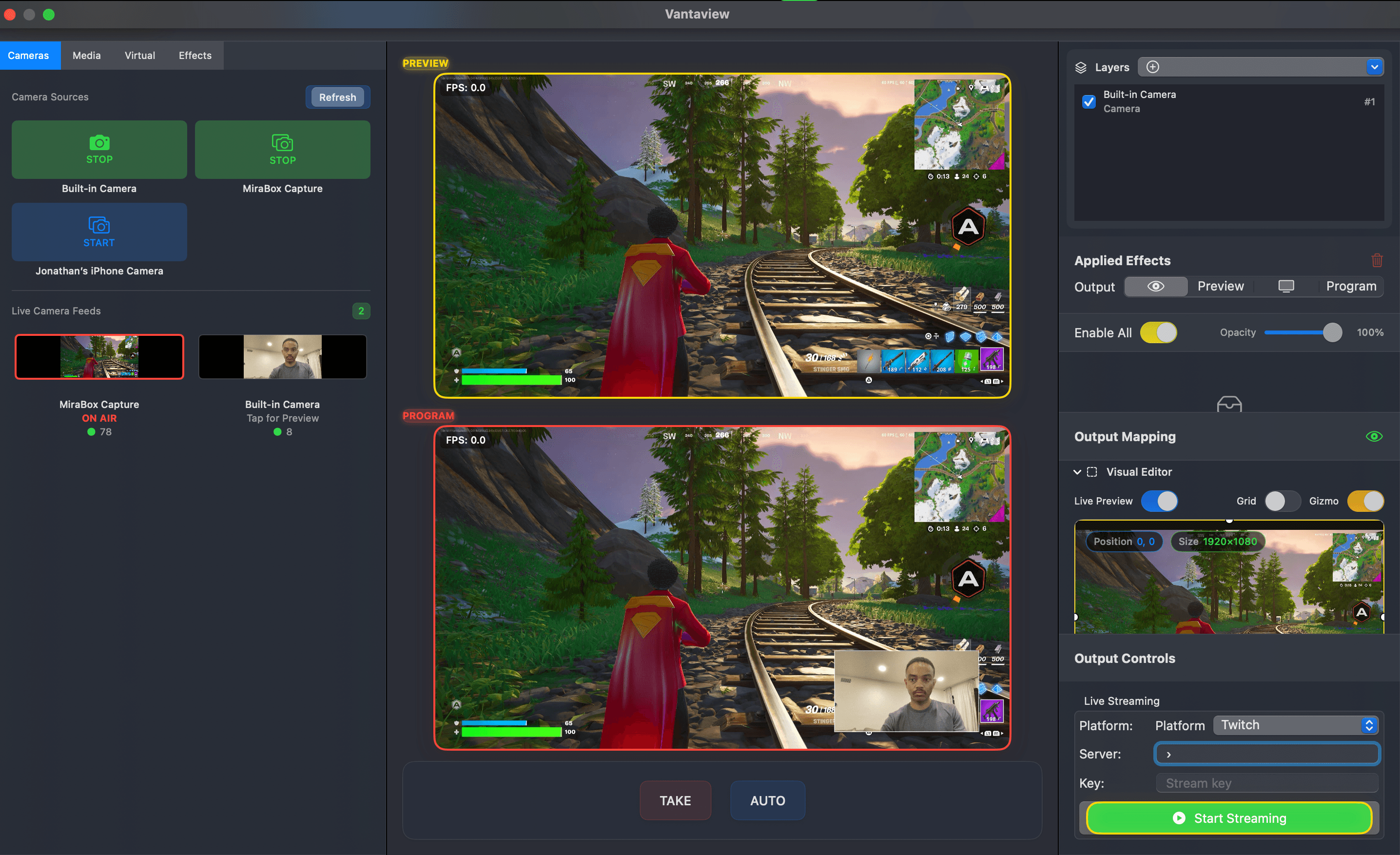Open the blue Layers dropdown chevron
This screenshot has height=855, width=1400.
click(1375, 66)
